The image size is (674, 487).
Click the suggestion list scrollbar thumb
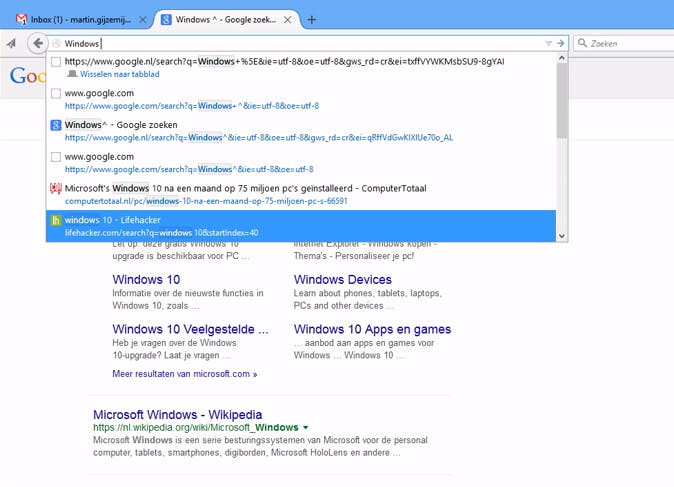pos(561,101)
